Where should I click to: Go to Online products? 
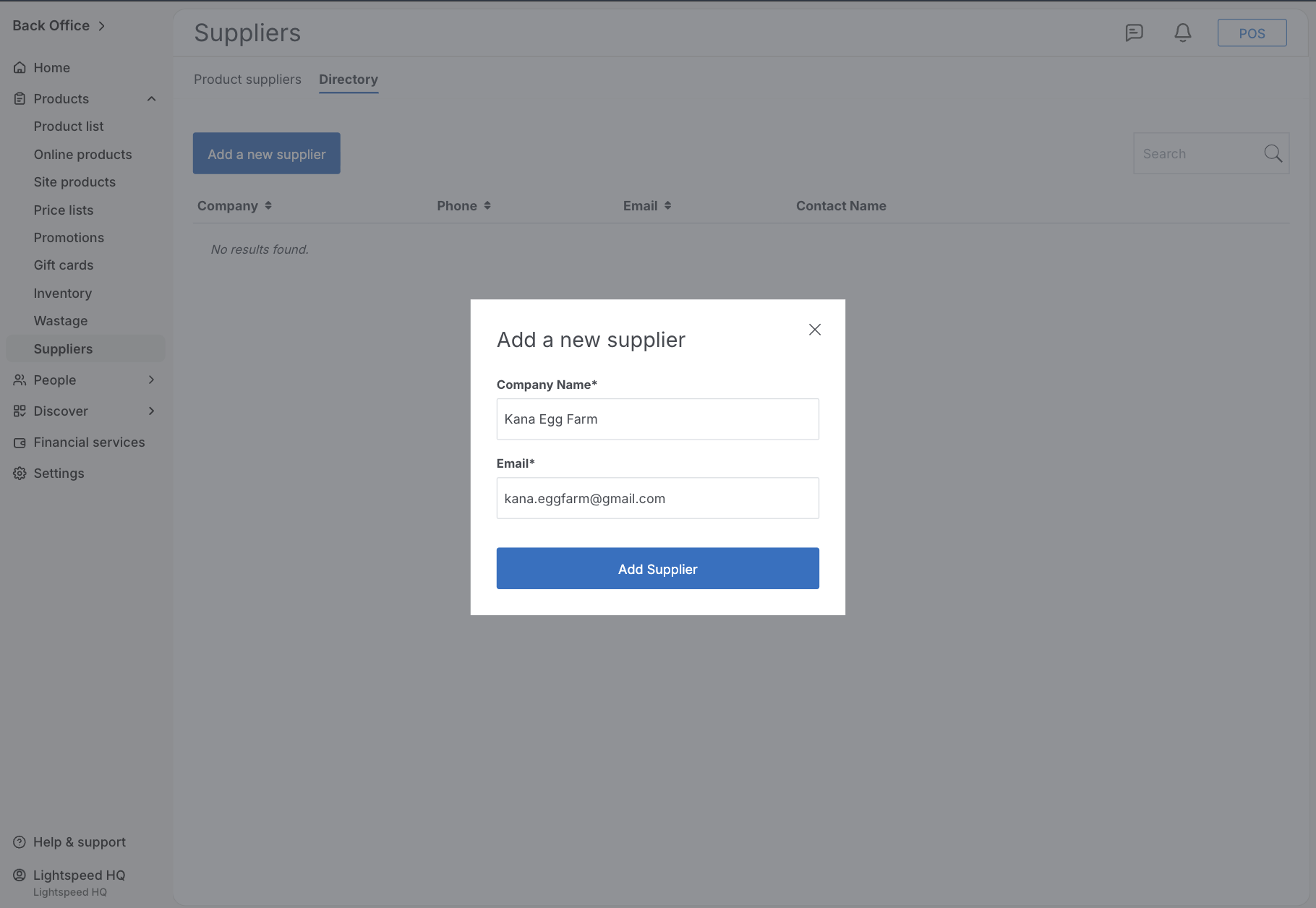(83, 155)
